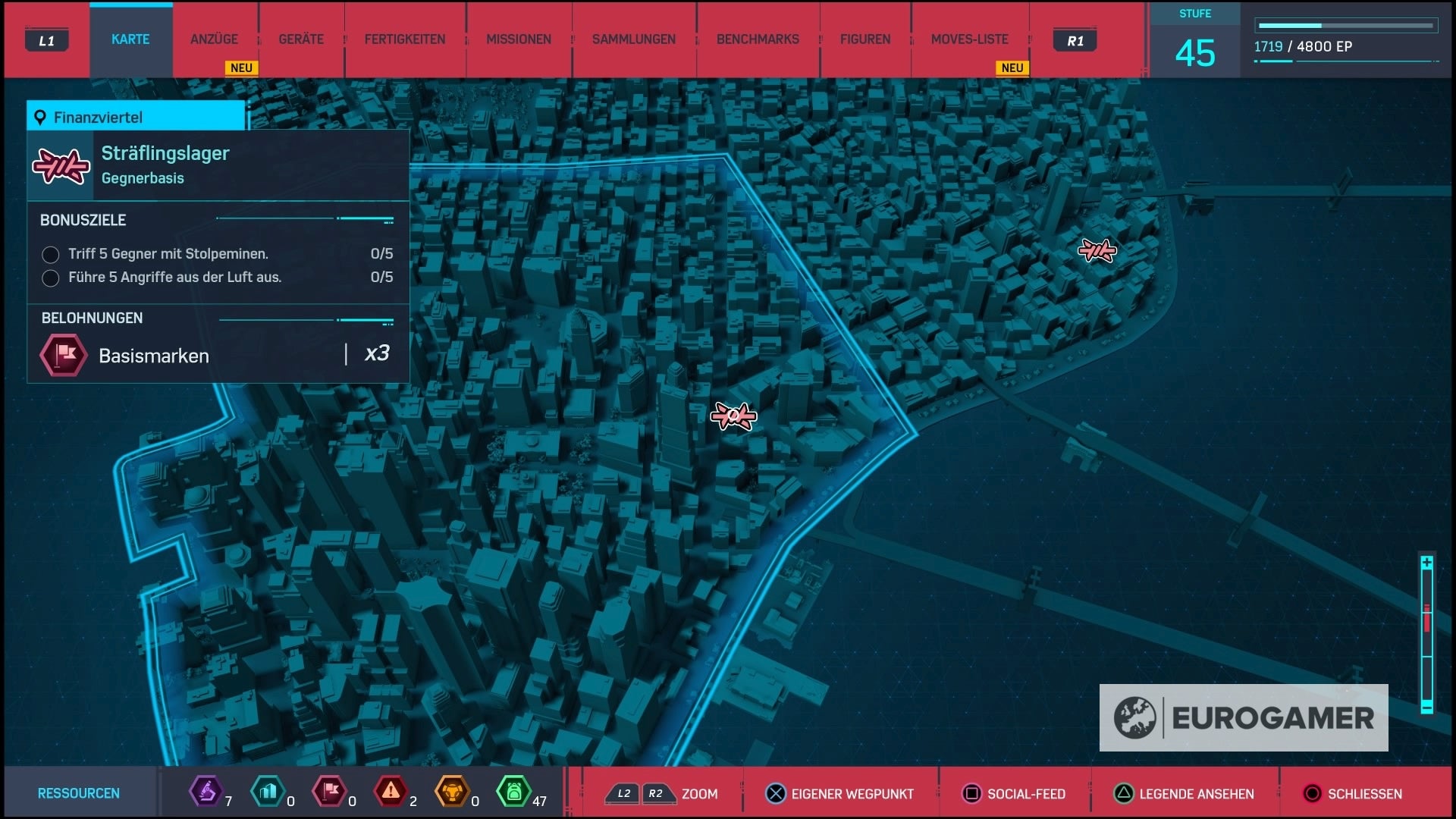1456x819 pixels.
Task: Click the backpack token count 47
Action: coord(539,802)
